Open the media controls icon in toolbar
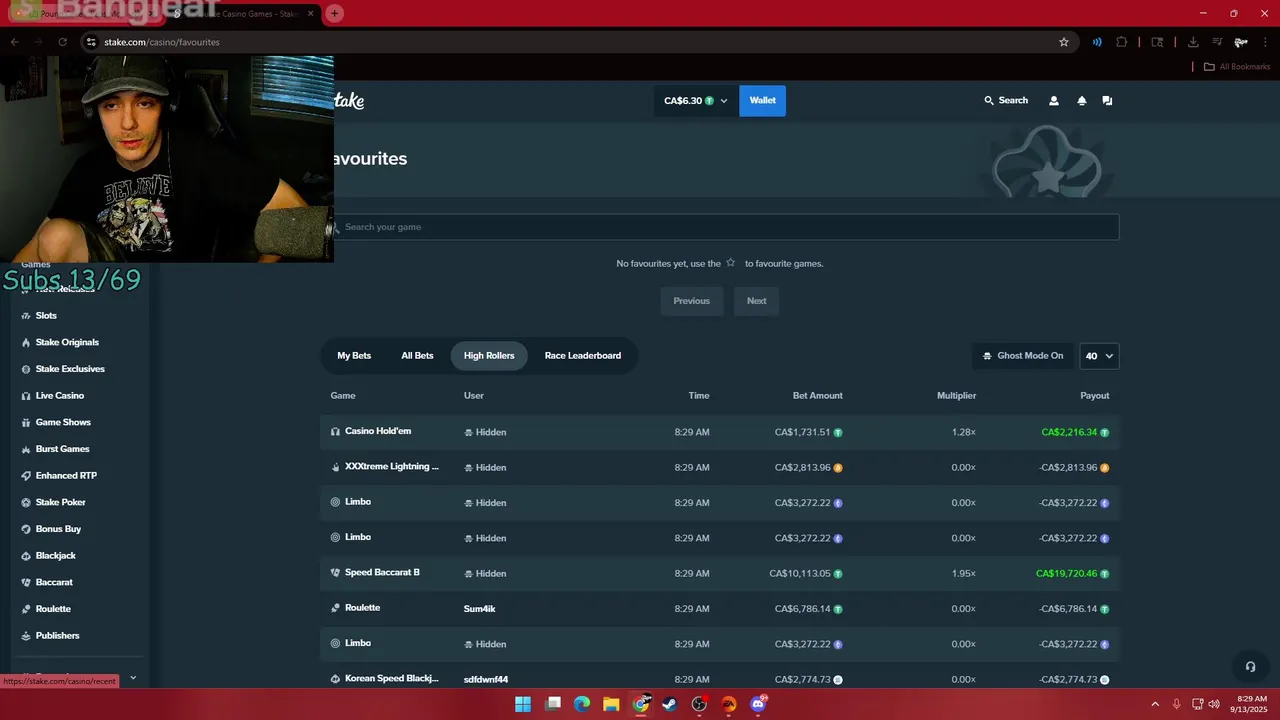1280x720 pixels. pos(1217,42)
